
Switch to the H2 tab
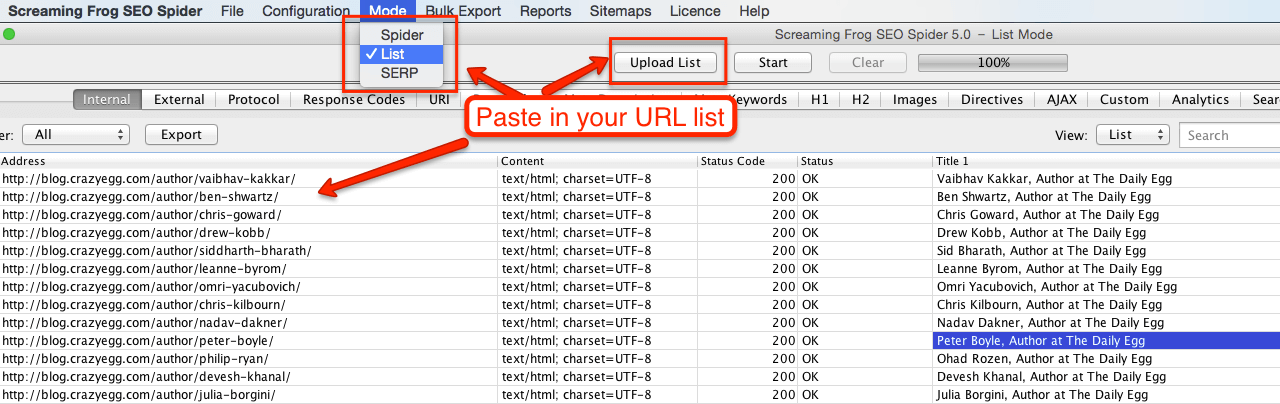(860, 99)
